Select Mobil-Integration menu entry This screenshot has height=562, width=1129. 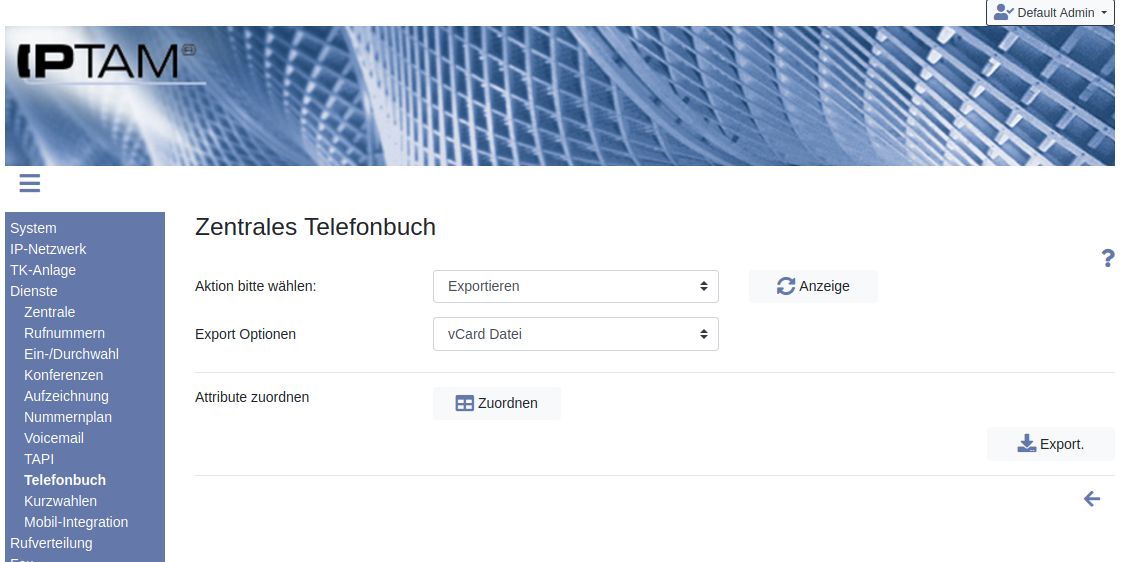[76, 522]
